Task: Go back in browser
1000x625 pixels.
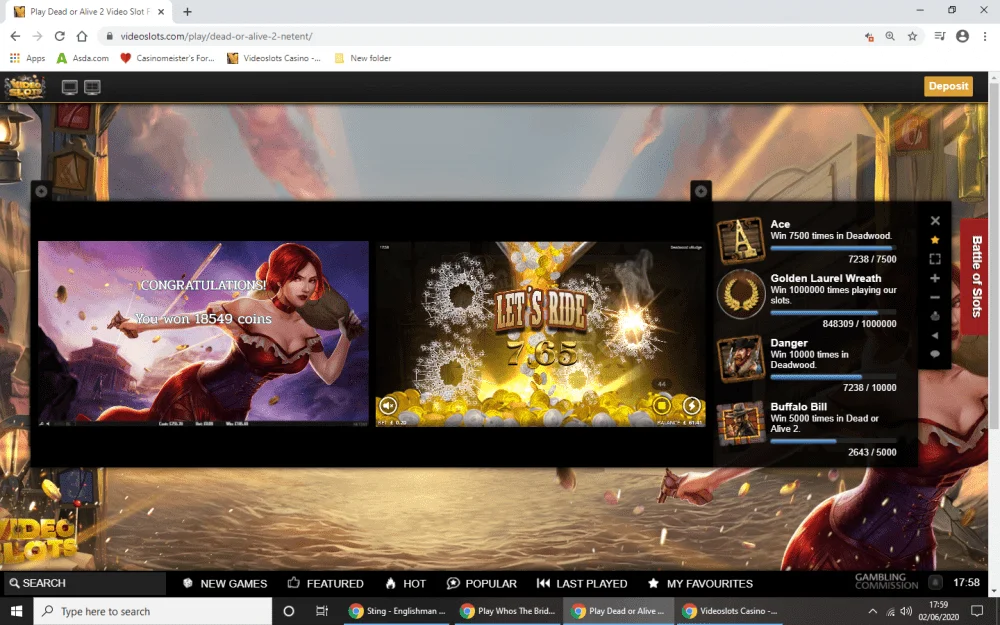Action: click(x=15, y=36)
